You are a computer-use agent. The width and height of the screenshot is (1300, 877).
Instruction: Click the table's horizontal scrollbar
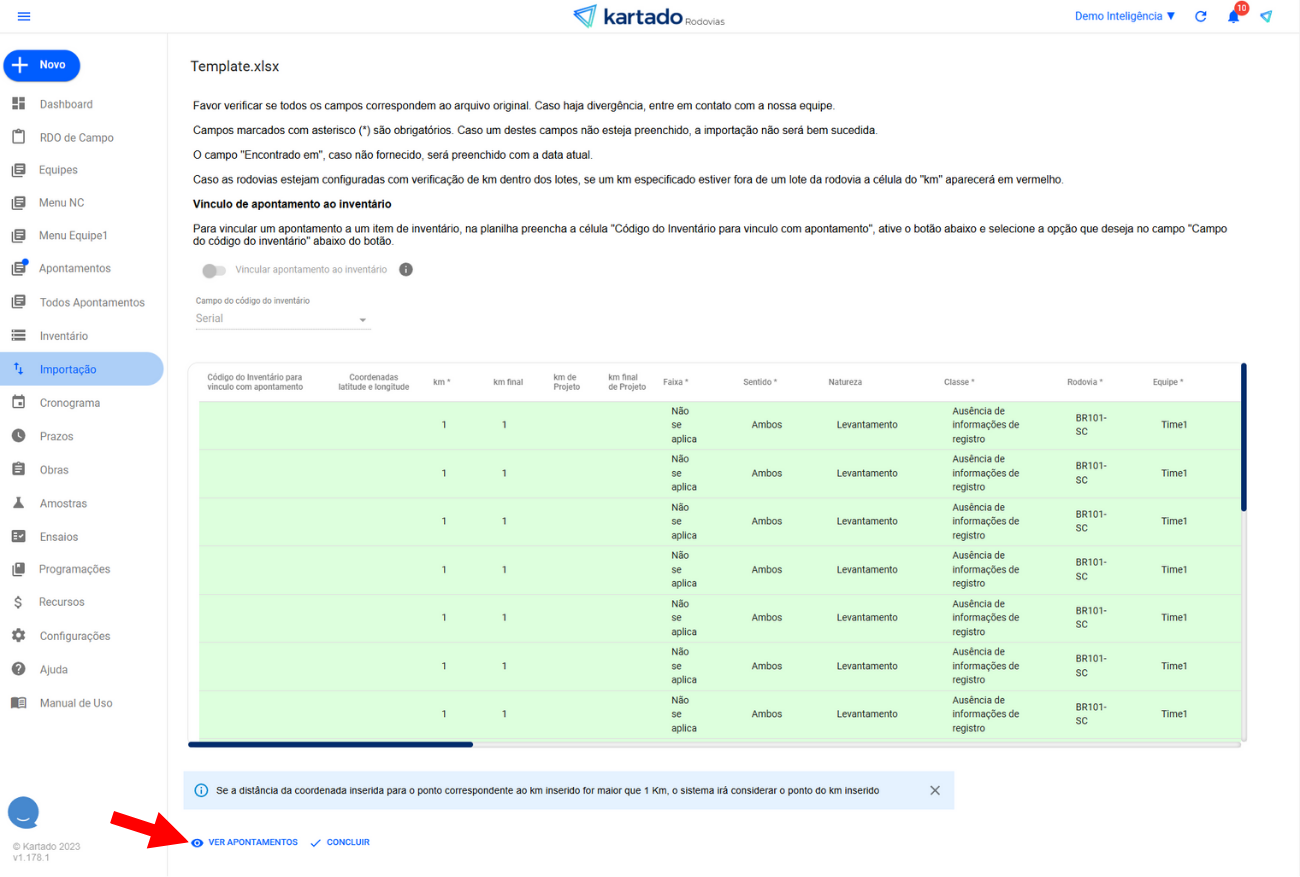(330, 744)
